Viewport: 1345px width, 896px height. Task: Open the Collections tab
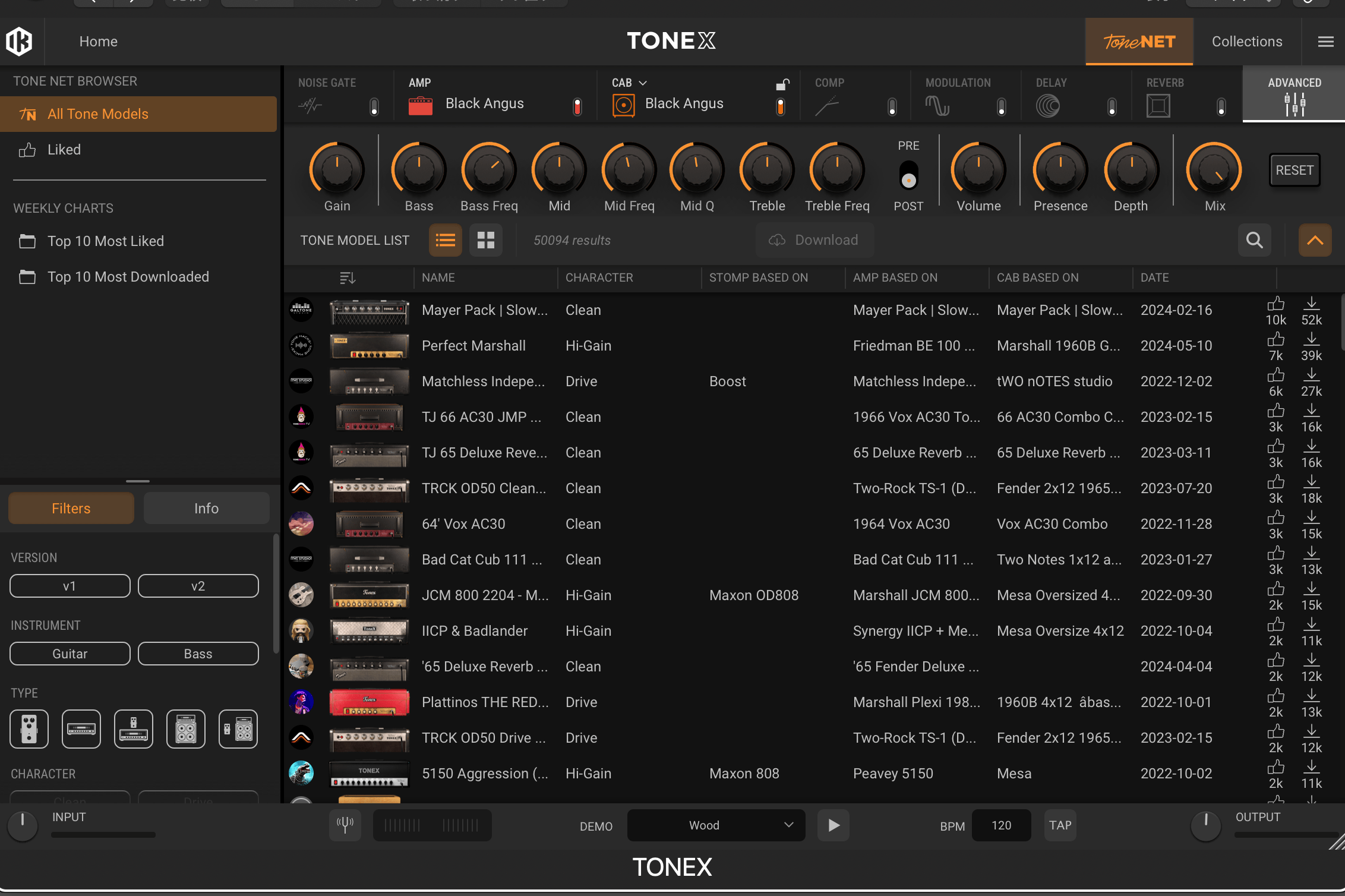(1246, 42)
